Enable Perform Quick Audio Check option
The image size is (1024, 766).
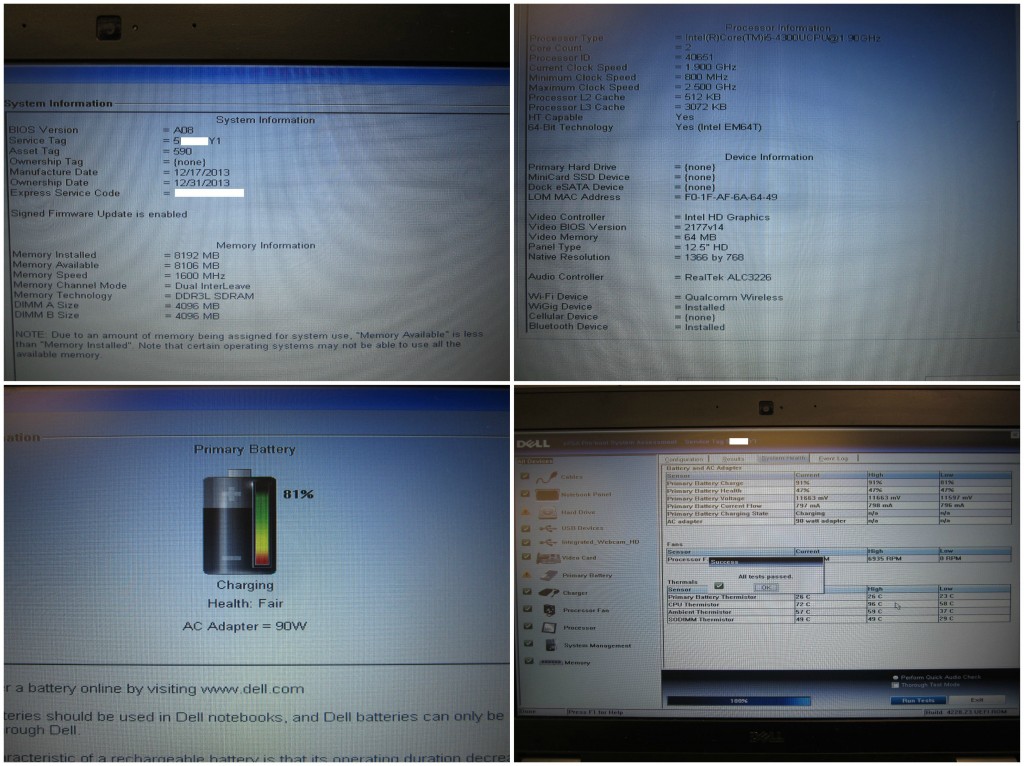point(895,677)
